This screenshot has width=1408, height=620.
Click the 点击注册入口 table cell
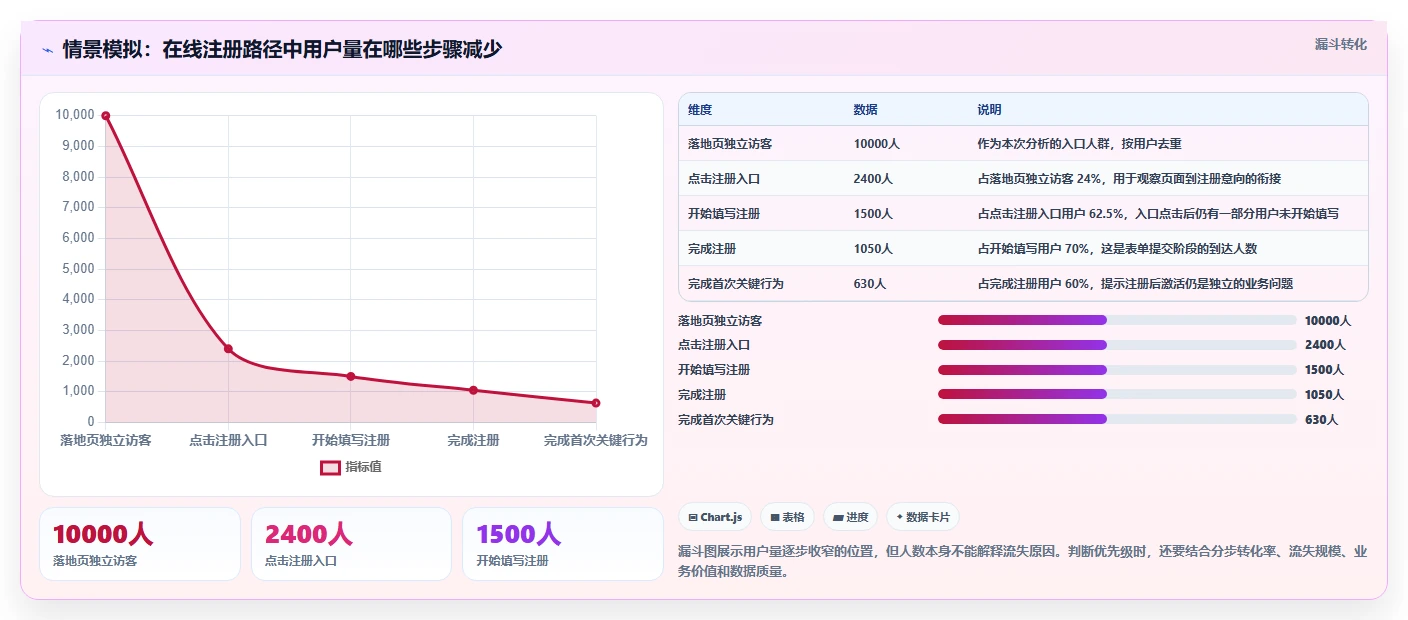(x=724, y=179)
